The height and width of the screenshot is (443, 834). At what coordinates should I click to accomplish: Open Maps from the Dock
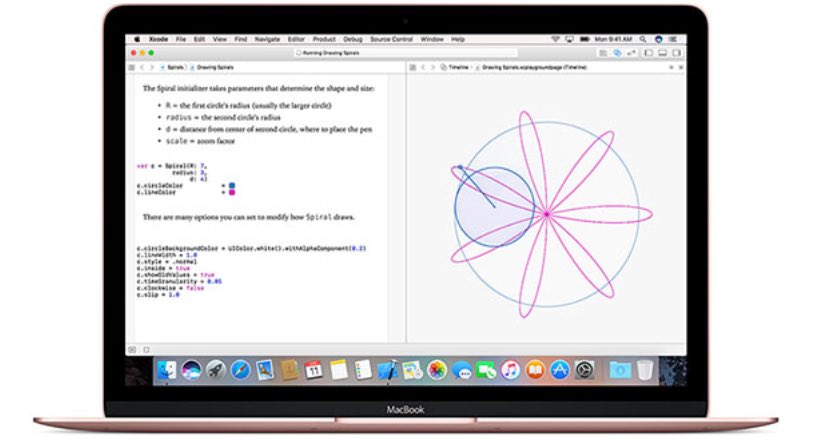point(412,369)
